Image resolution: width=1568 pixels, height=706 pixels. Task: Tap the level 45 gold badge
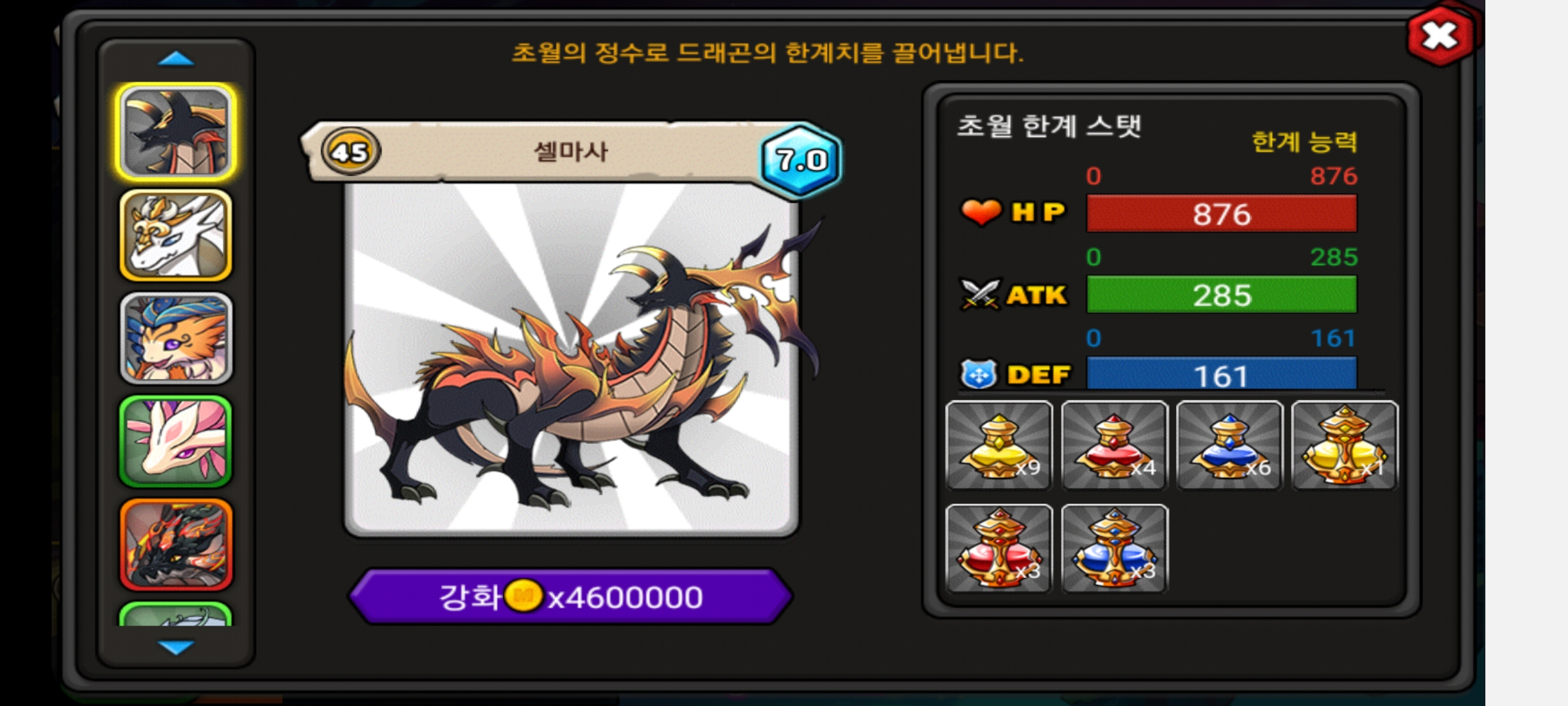(351, 152)
